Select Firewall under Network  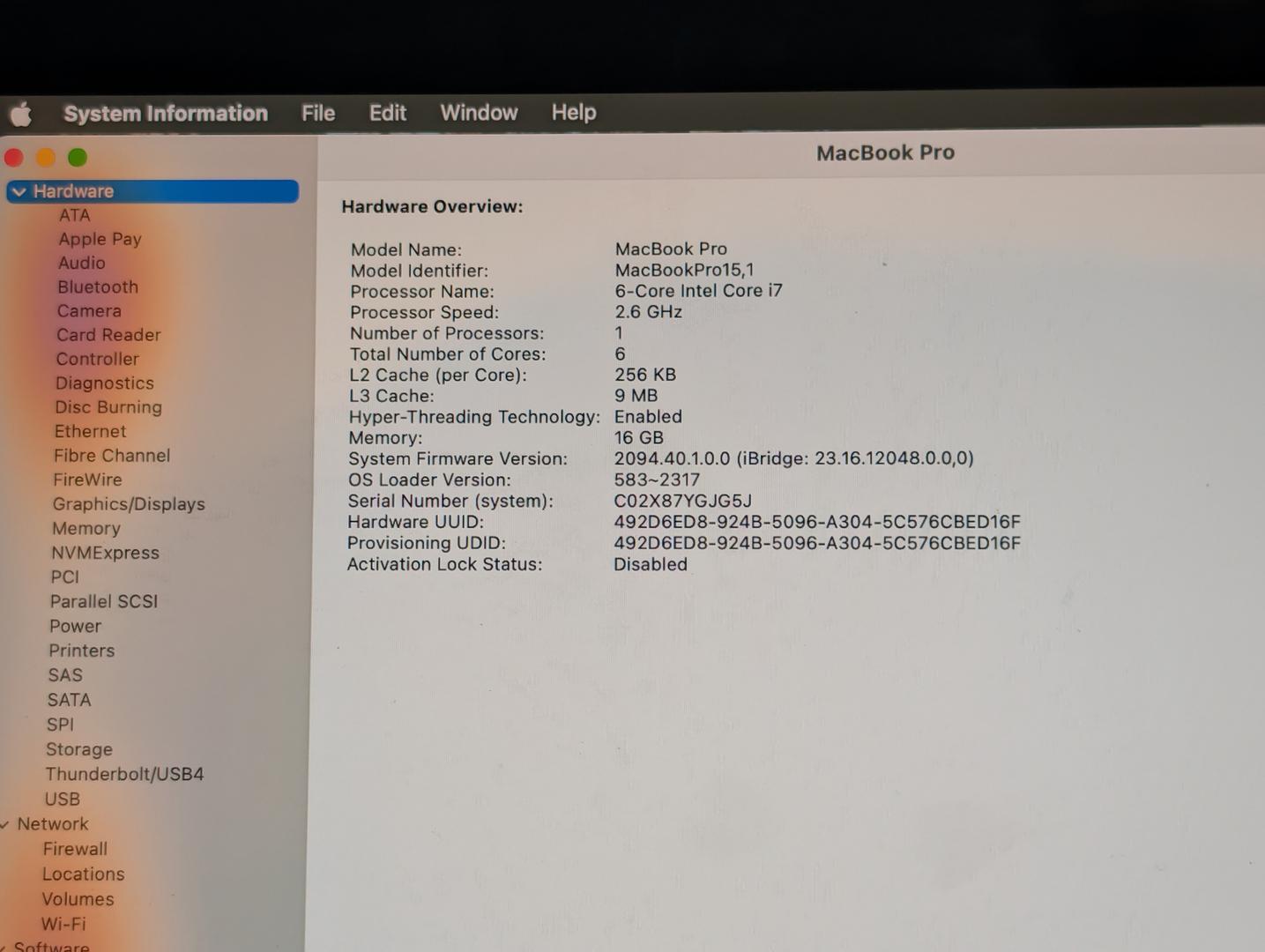click(x=75, y=849)
